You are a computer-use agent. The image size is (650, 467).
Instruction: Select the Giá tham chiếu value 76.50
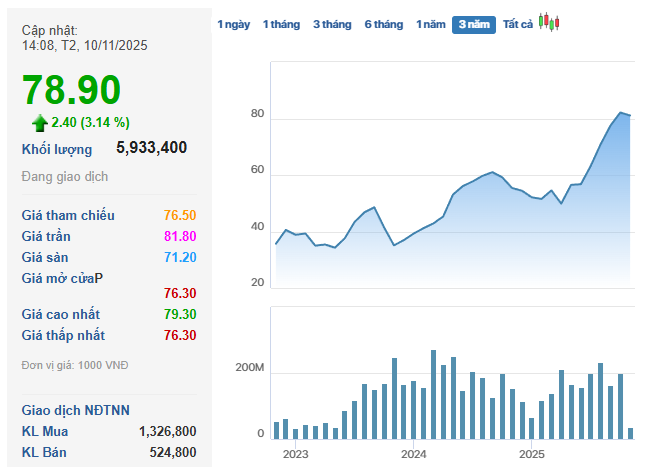179,215
